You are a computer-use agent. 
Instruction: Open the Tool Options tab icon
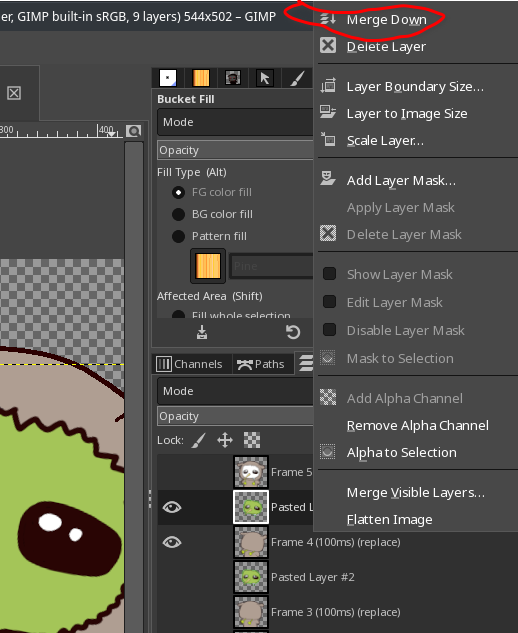[168, 78]
